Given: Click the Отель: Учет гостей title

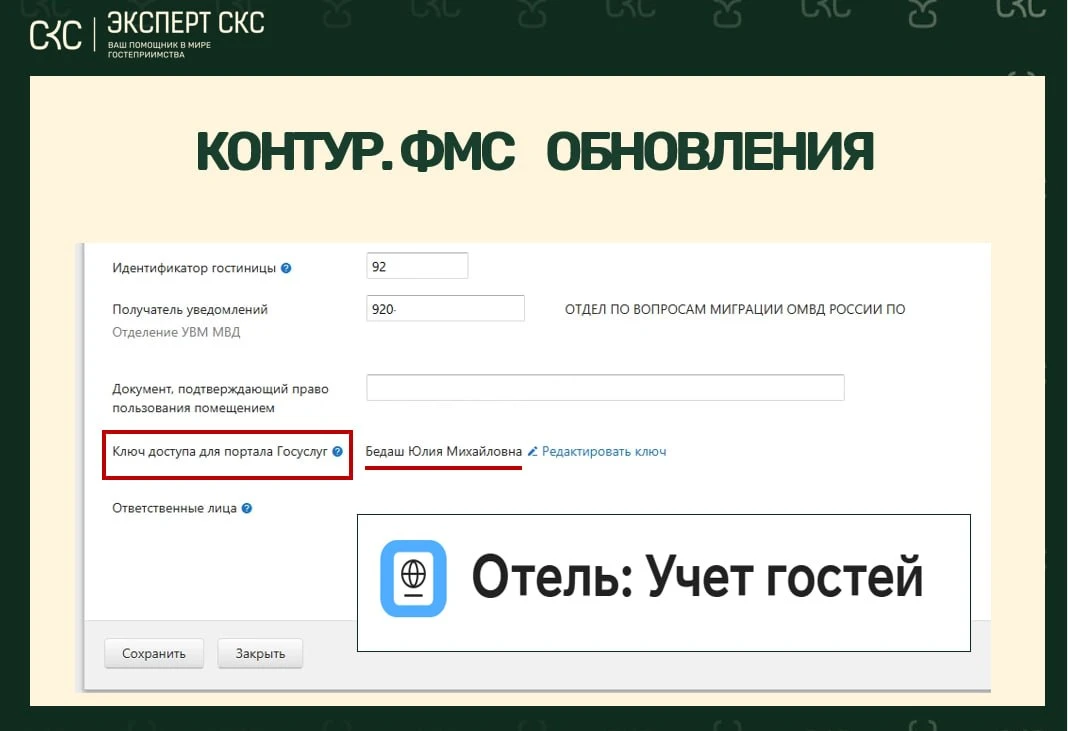Looking at the screenshot, I should pyautogui.click(x=697, y=578).
